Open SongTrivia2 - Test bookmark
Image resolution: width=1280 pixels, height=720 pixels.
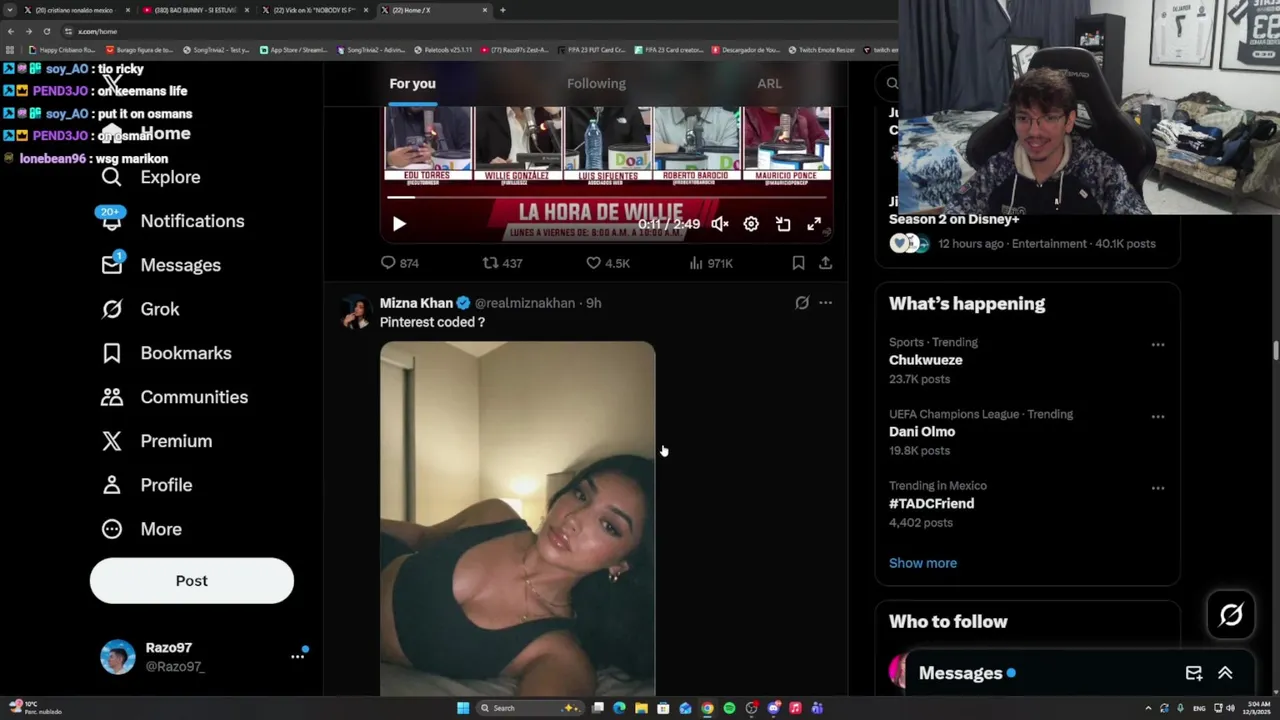click(x=216, y=50)
